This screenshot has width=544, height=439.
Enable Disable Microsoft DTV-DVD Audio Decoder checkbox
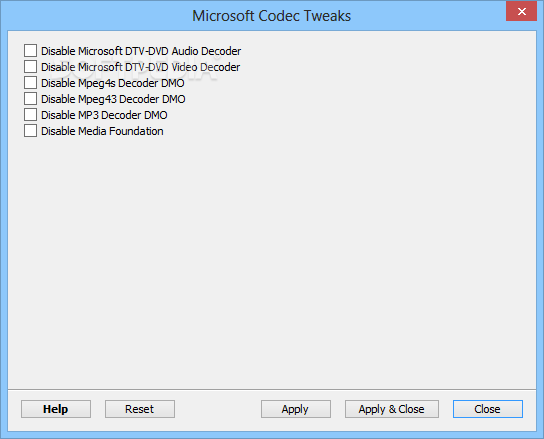[x=31, y=51]
